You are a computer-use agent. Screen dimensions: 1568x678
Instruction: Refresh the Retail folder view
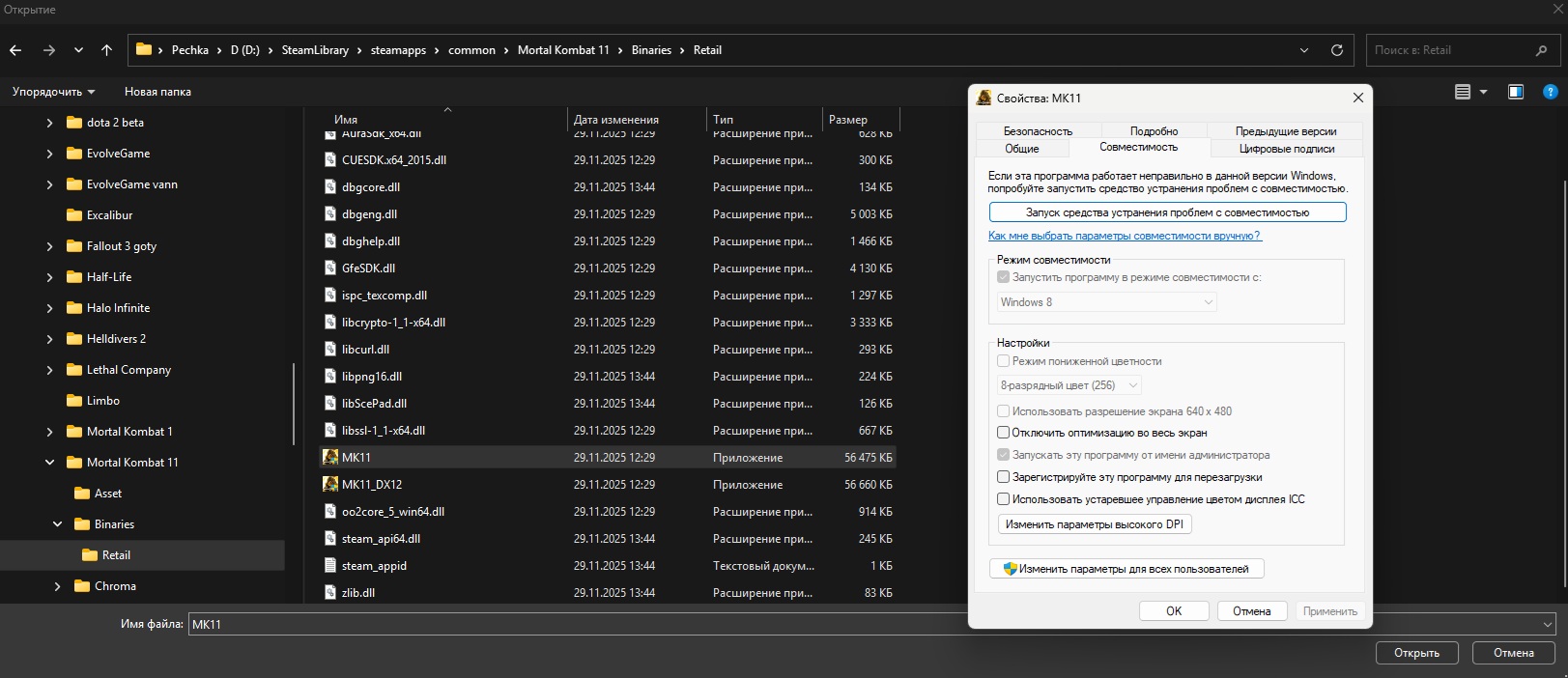pos(1337,50)
